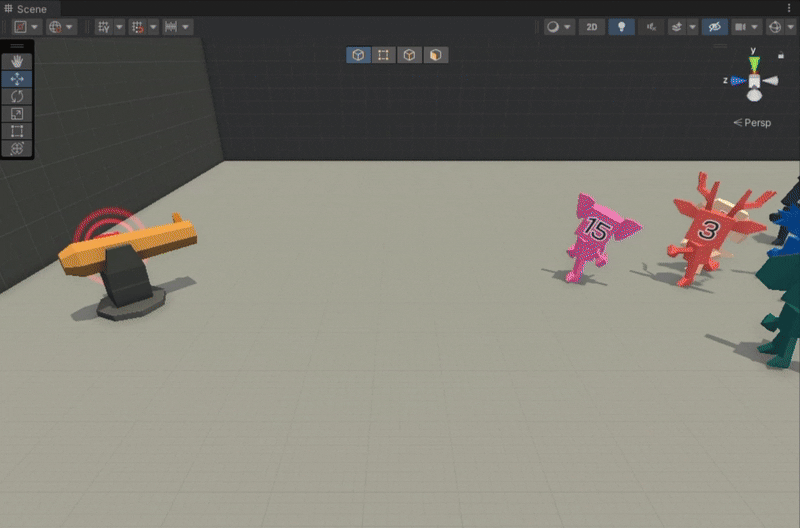Select the Move tool
Viewport: 800px width, 528px height.
pos(17,79)
